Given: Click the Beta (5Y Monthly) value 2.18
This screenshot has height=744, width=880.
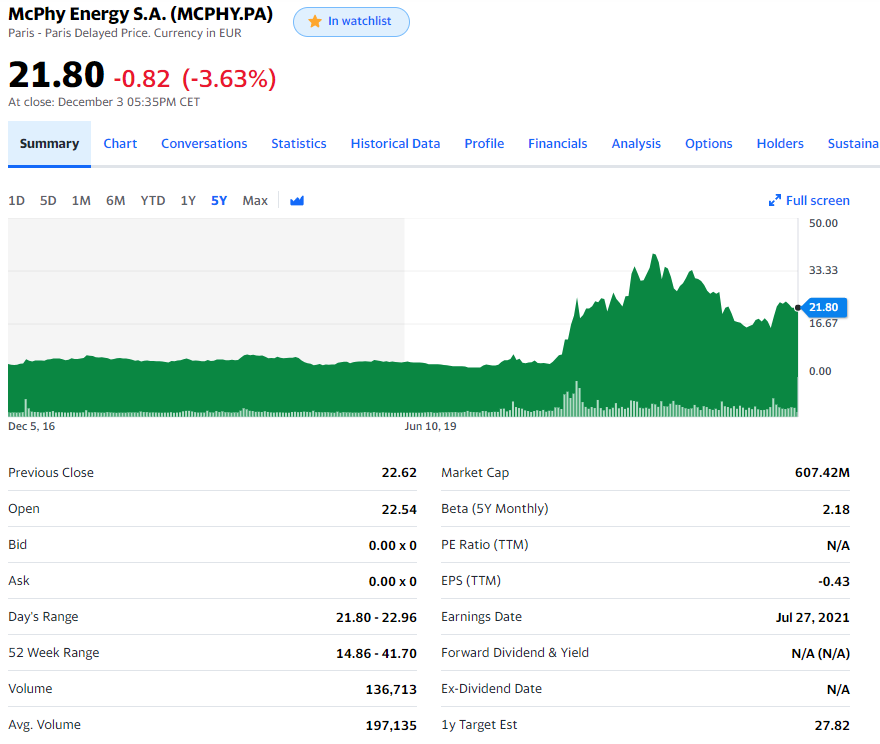Looking at the screenshot, I should (x=836, y=509).
